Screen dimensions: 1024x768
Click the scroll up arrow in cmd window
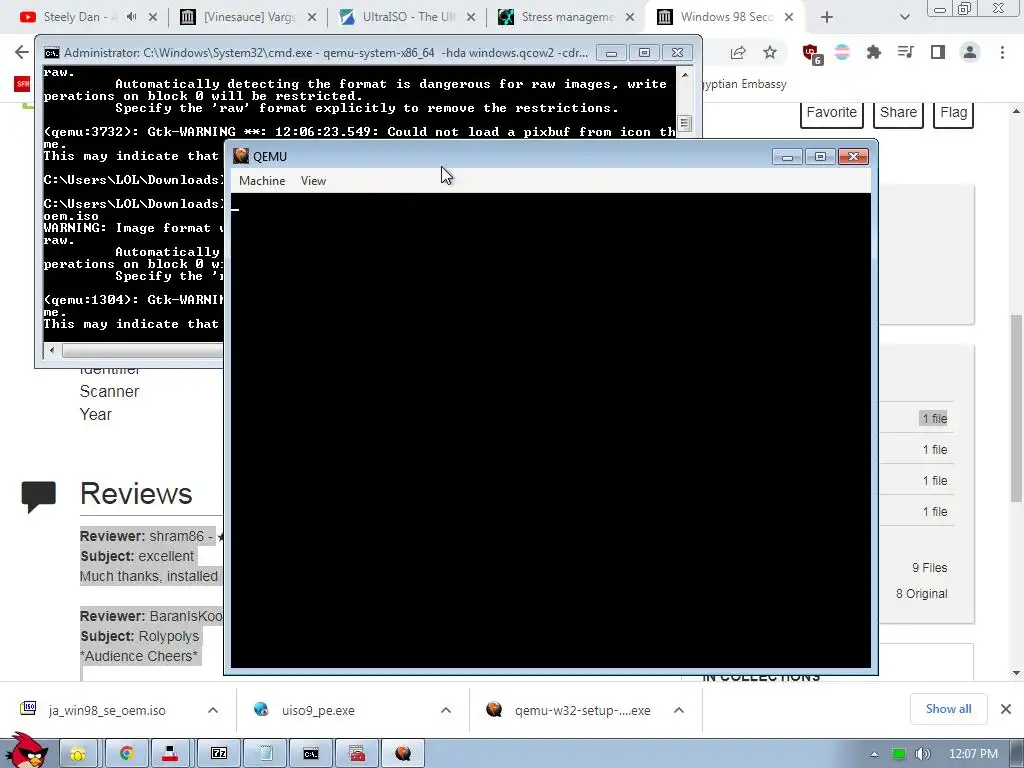pyautogui.click(x=684, y=75)
